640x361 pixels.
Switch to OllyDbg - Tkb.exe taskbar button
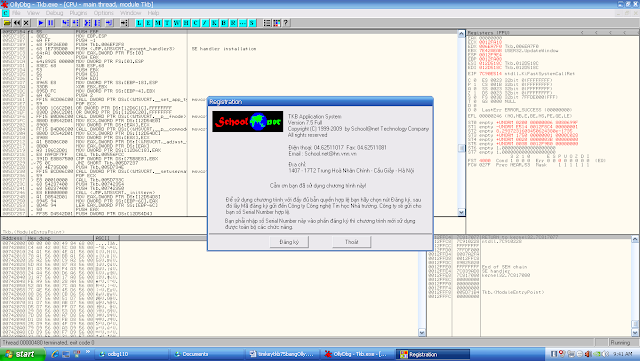[x=357, y=354]
